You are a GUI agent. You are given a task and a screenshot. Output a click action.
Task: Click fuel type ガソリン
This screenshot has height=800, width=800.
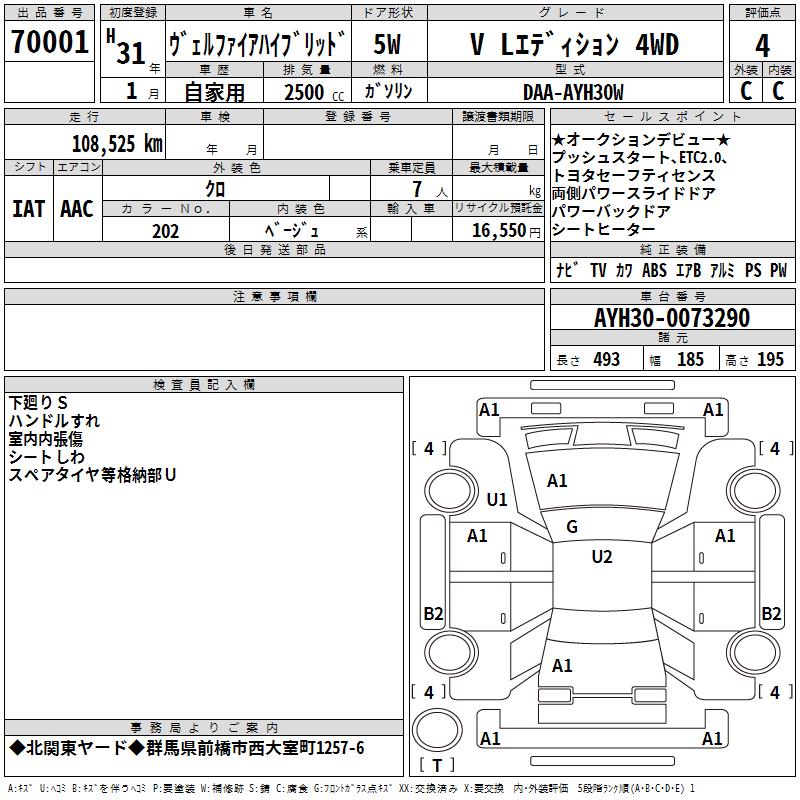[388, 91]
